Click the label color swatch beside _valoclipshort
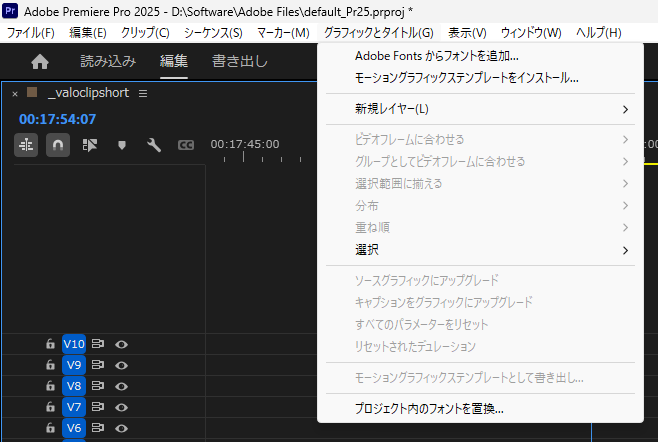The height and width of the screenshot is (442, 658). (x=32, y=92)
